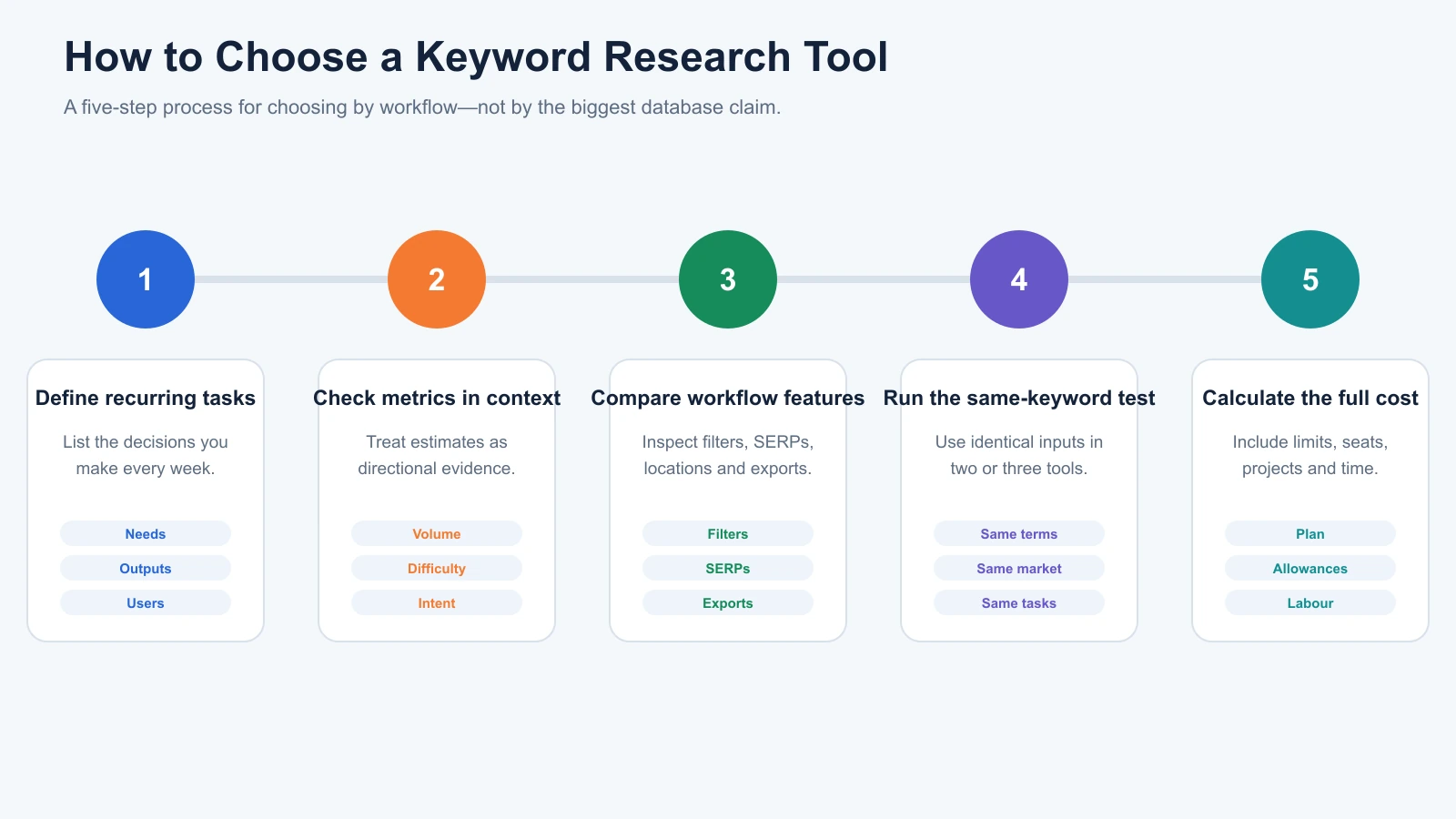The width and height of the screenshot is (1456, 819).
Task: Click the purple step 4 circle
Action: point(1019,279)
